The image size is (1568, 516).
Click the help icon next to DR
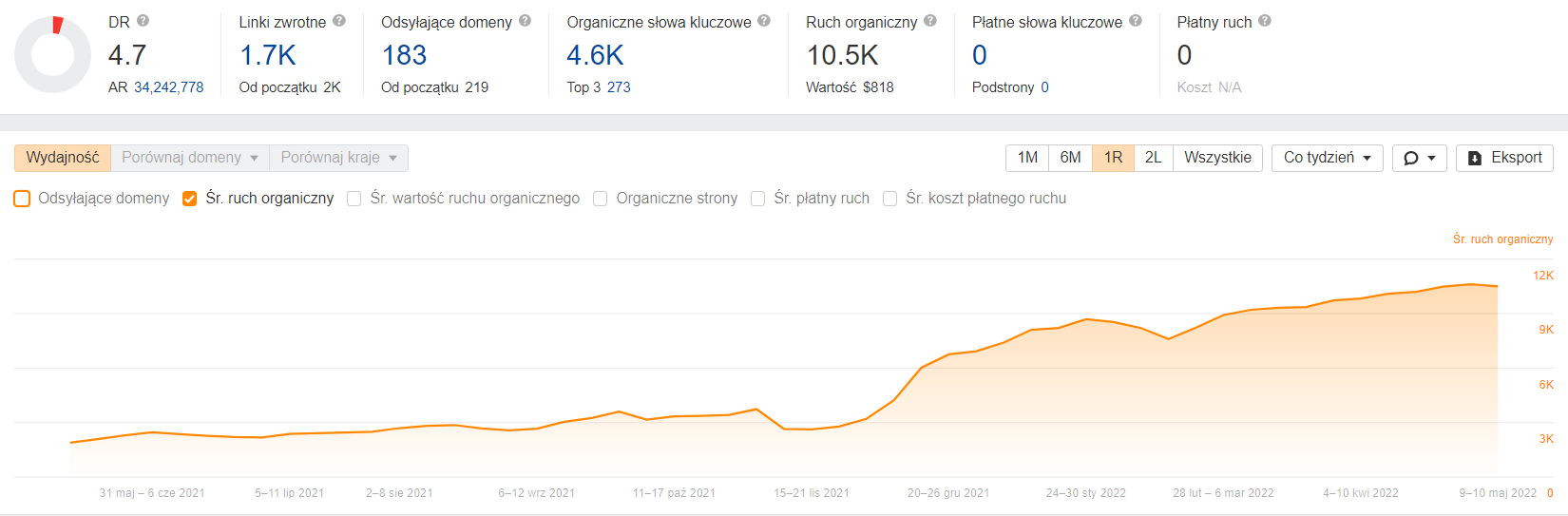[143, 20]
